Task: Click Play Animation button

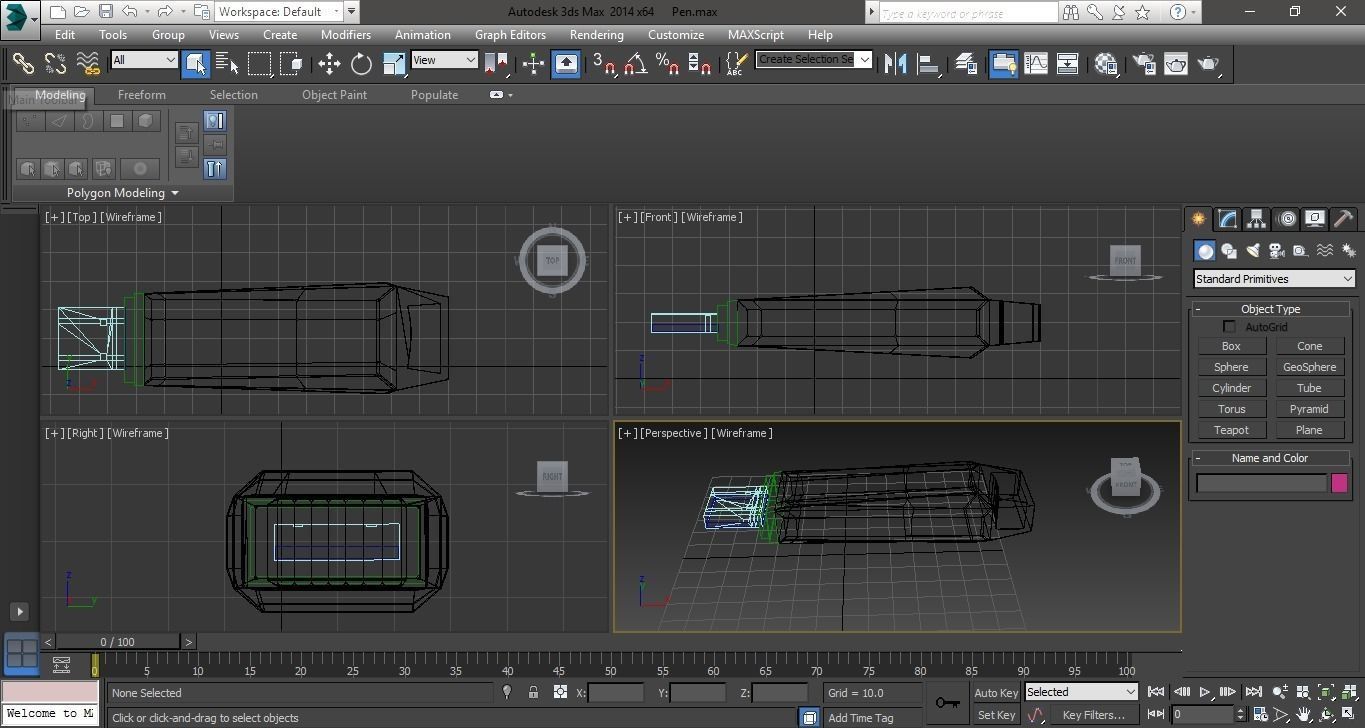Action: pos(1205,691)
